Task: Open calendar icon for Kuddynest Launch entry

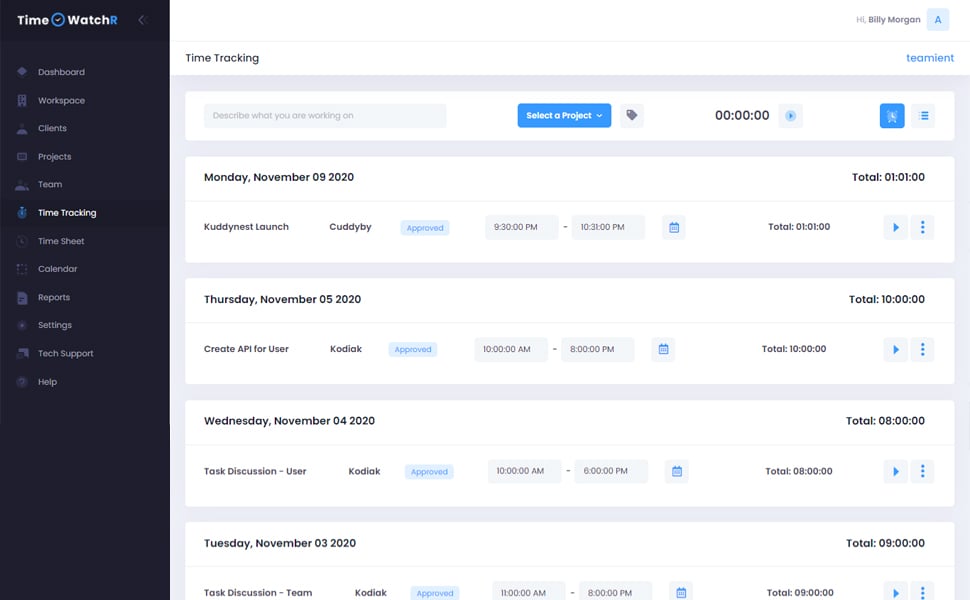Action: 674,228
